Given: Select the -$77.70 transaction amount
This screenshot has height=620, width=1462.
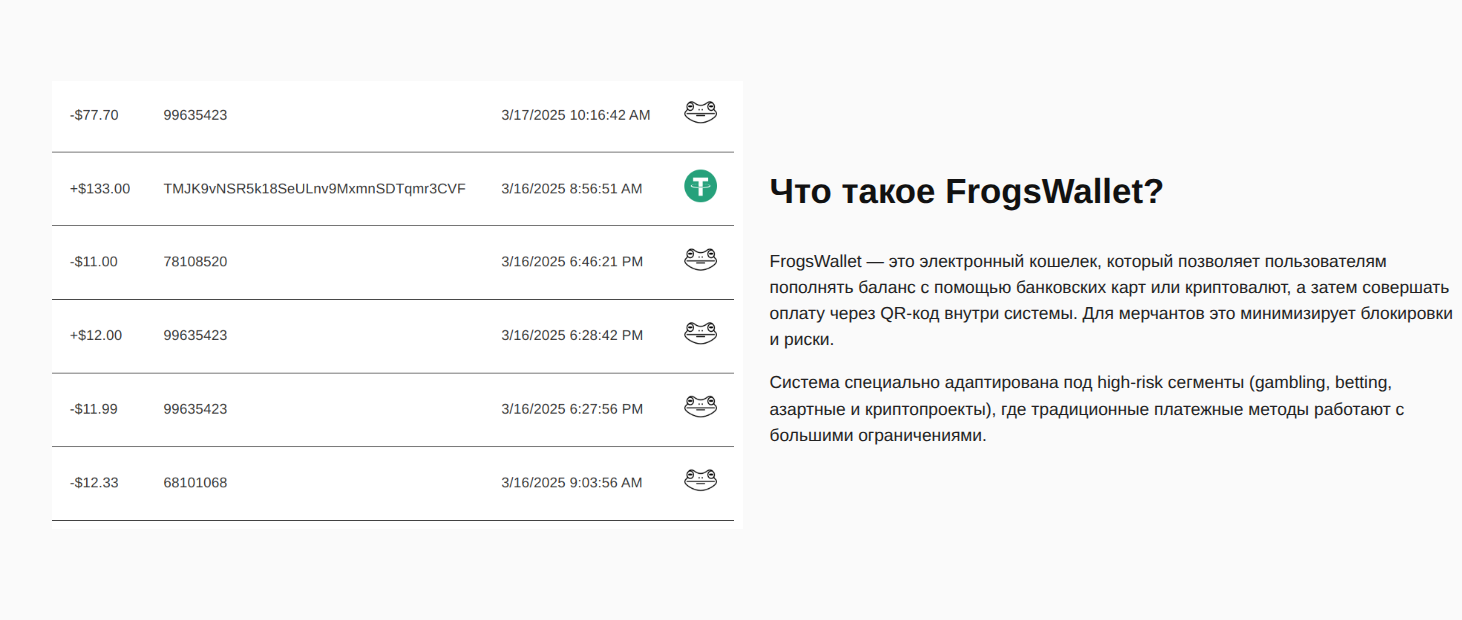Looking at the screenshot, I should tap(94, 115).
